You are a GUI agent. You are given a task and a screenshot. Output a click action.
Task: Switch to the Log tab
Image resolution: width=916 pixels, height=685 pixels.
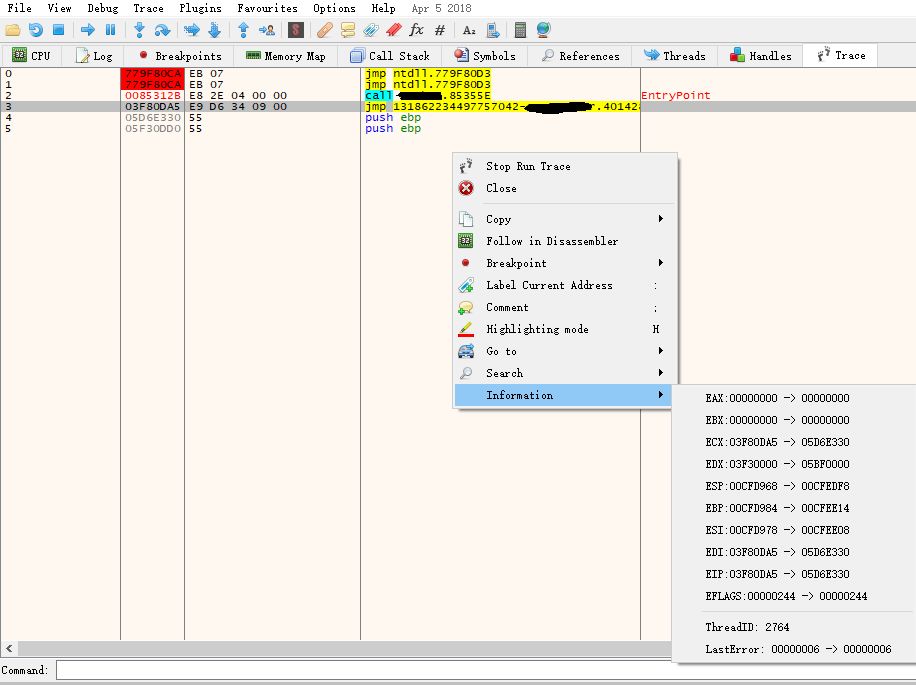[94, 56]
